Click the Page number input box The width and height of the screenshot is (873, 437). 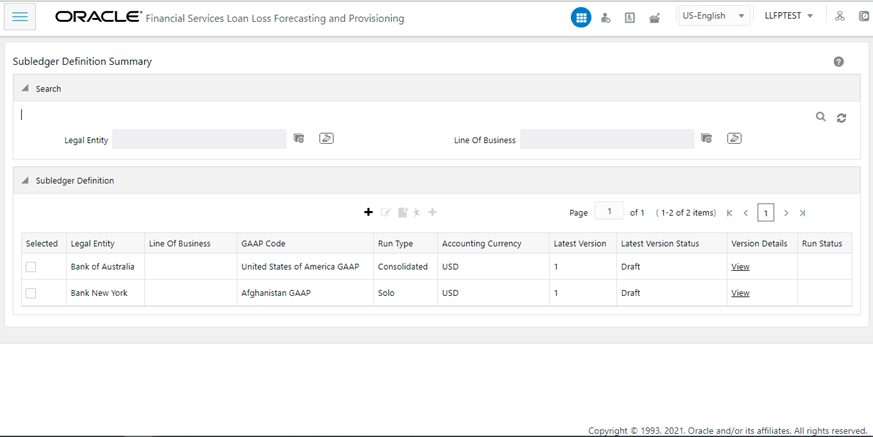pyautogui.click(x=609, y=212)
